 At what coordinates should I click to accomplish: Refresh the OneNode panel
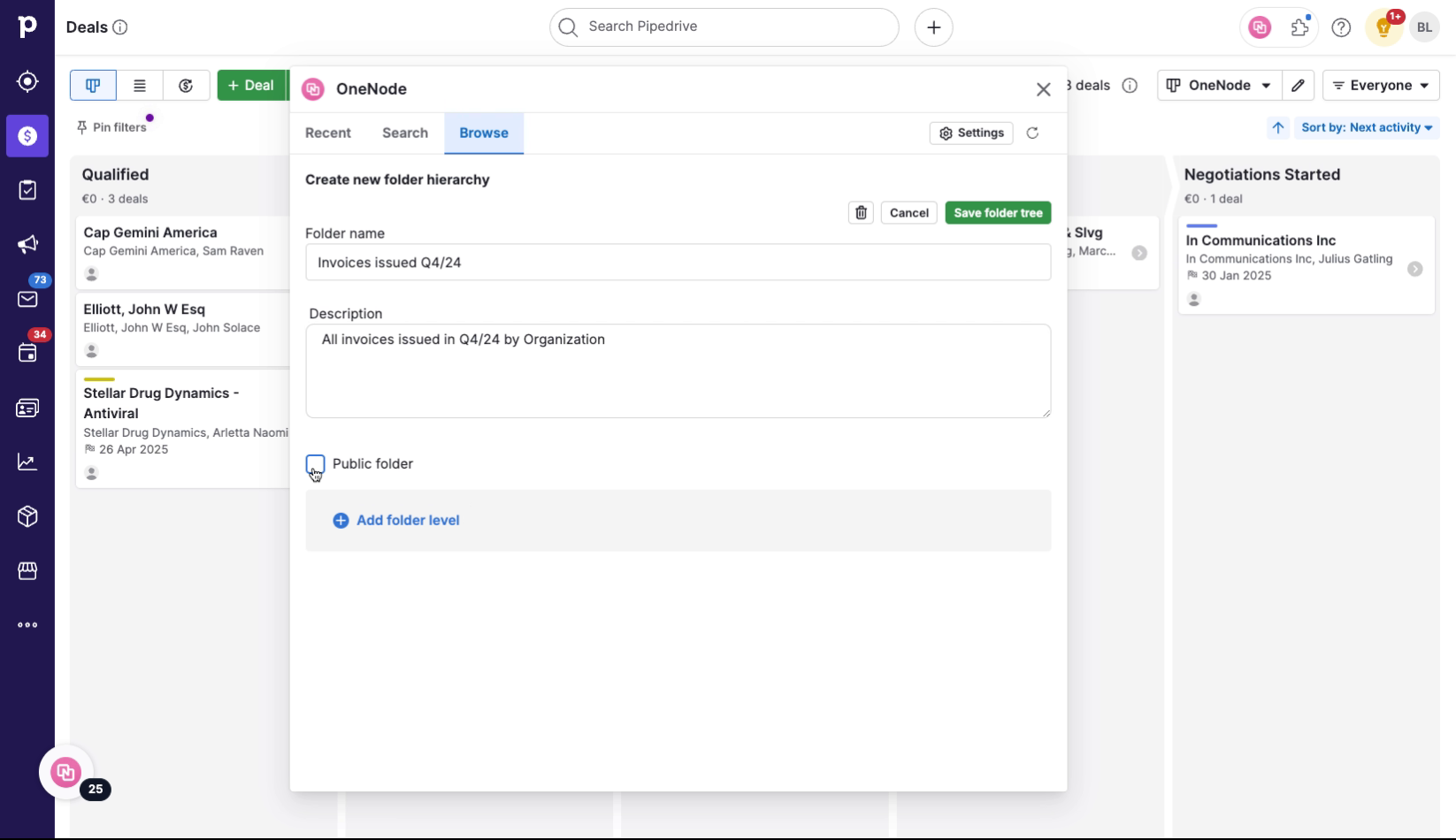(1032, 134)
